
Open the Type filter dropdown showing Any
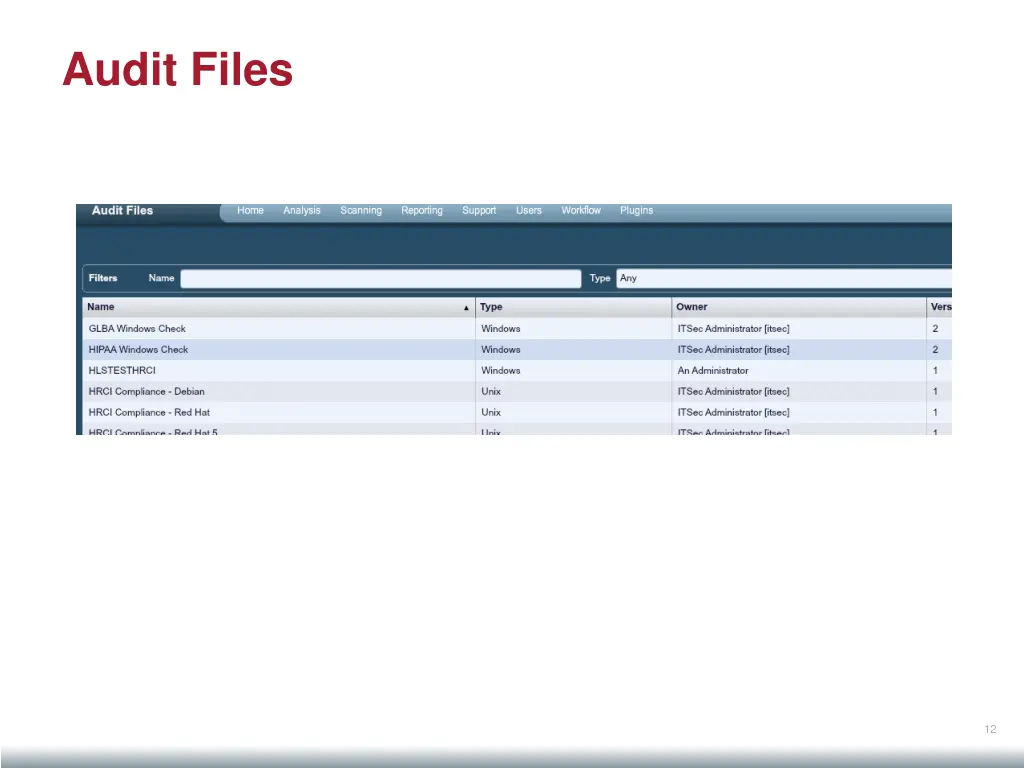784,278
